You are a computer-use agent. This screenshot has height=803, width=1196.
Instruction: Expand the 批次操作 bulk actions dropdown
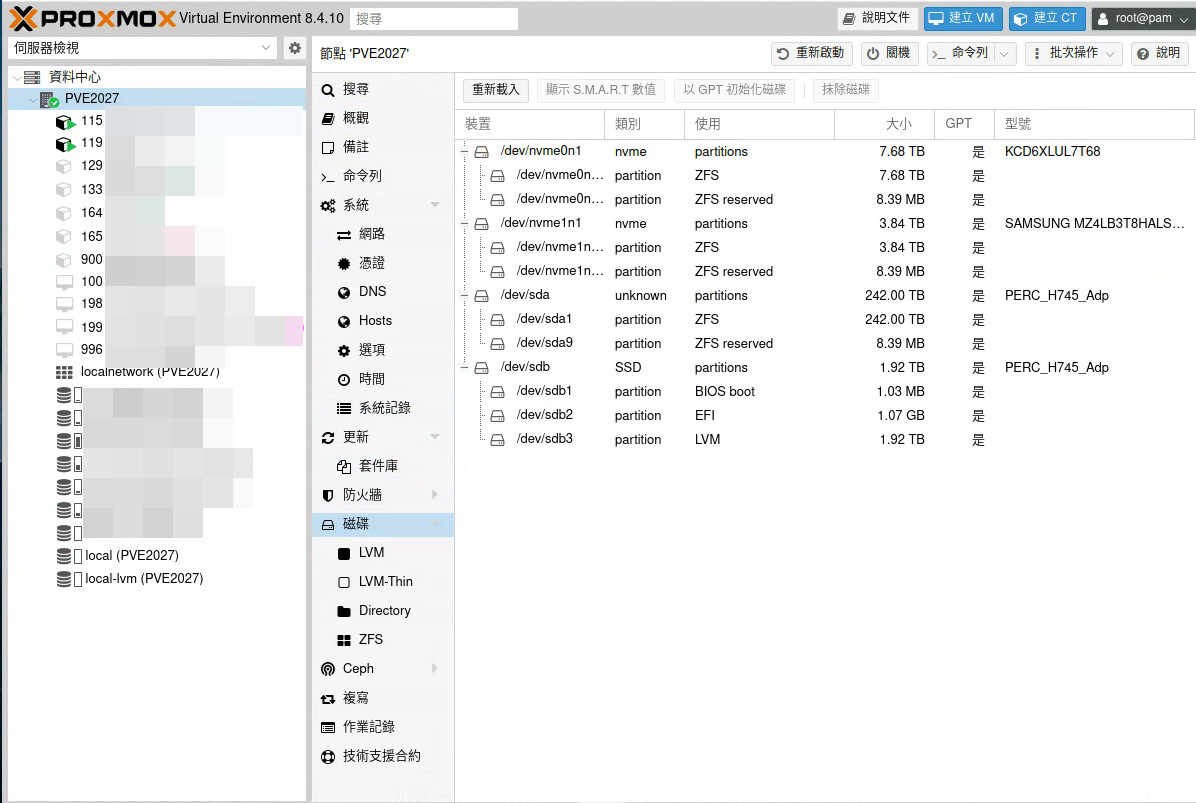pyautogui.click(x=1073, y=53)
